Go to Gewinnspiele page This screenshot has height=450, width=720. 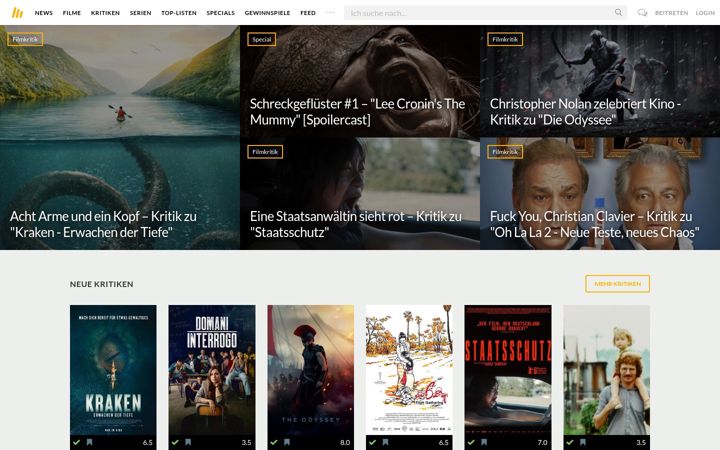pyautogui.click(x=267, y=13)
